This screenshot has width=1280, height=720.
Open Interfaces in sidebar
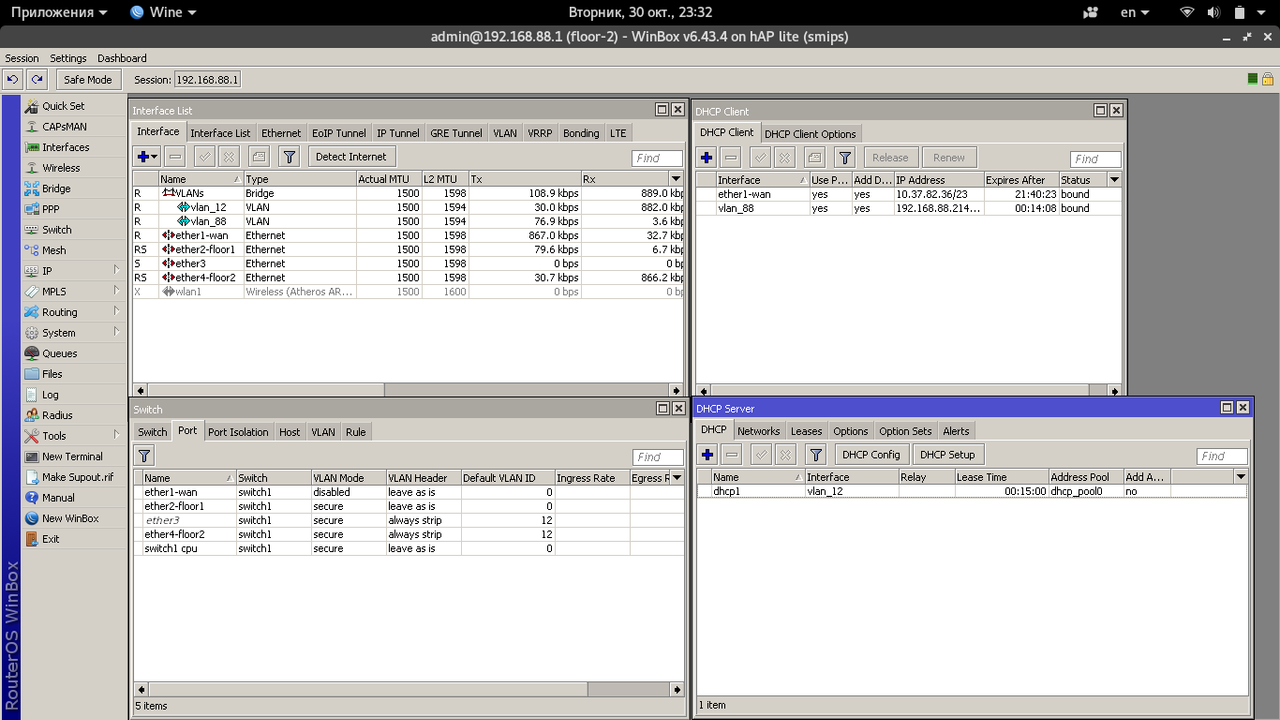tap(65, 147)
